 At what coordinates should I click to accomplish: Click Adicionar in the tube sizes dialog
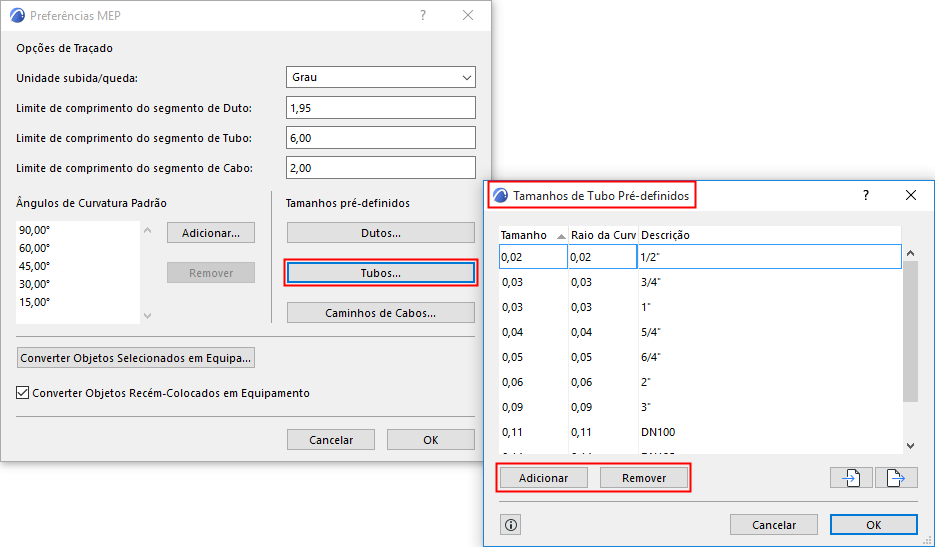(x=543, y=478)
